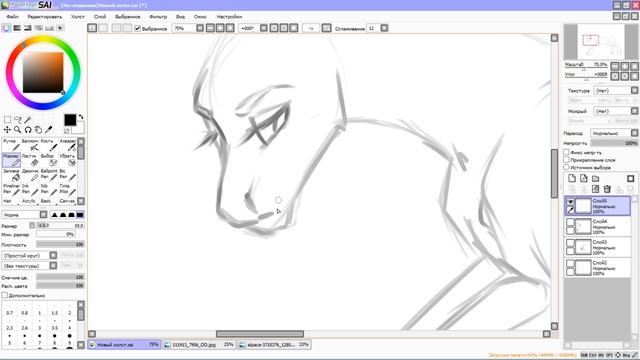Open the Фильтр menu
This screenshot has height=360, width=640.
158,17
